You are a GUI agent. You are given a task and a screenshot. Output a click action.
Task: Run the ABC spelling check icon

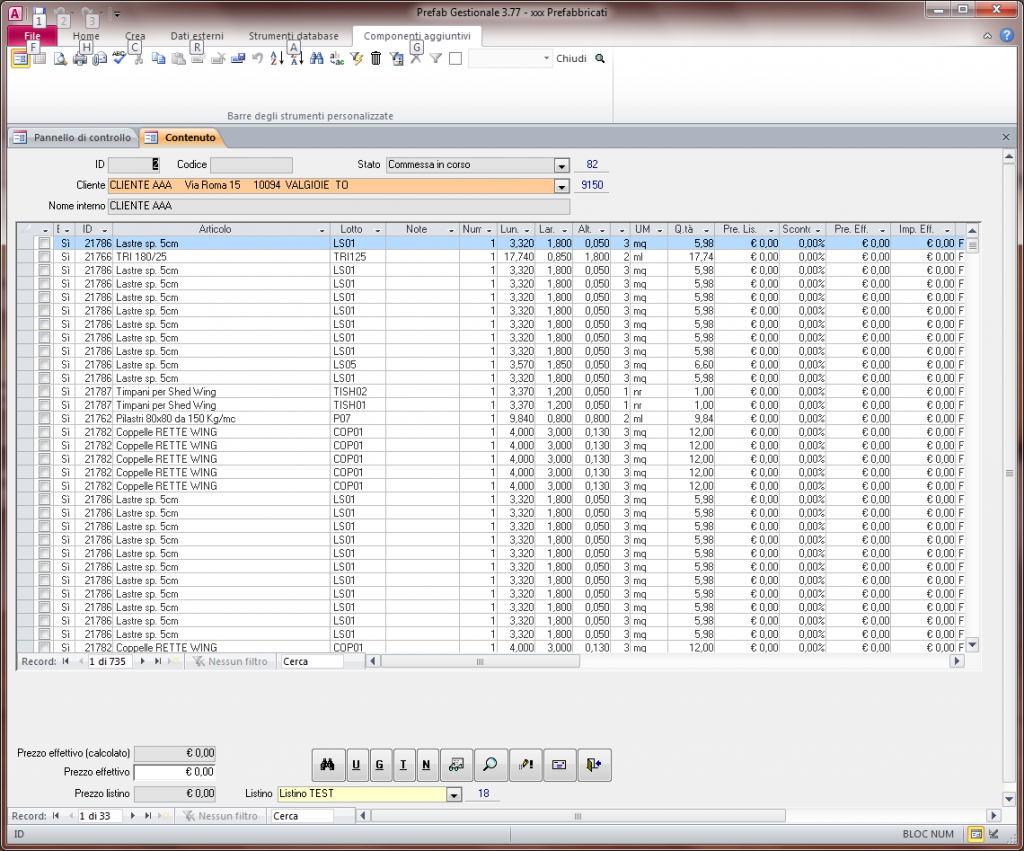click(119, 58)
